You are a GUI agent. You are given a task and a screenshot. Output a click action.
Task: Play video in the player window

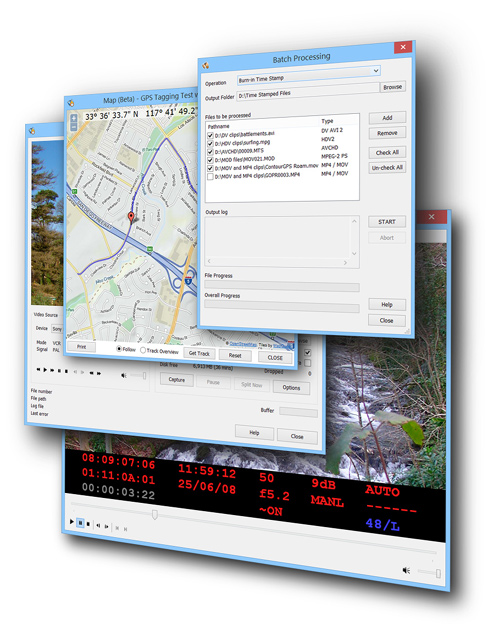72,522
